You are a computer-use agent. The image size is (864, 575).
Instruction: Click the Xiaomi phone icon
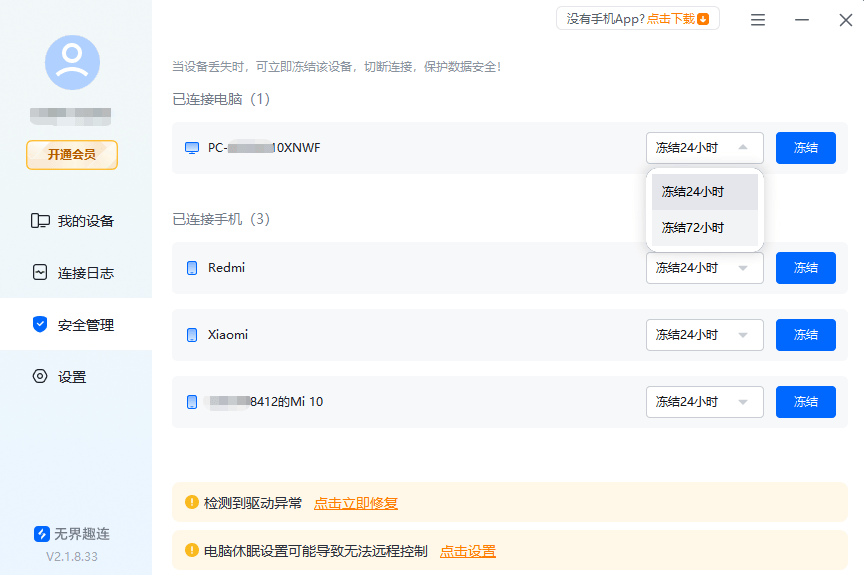192,335
